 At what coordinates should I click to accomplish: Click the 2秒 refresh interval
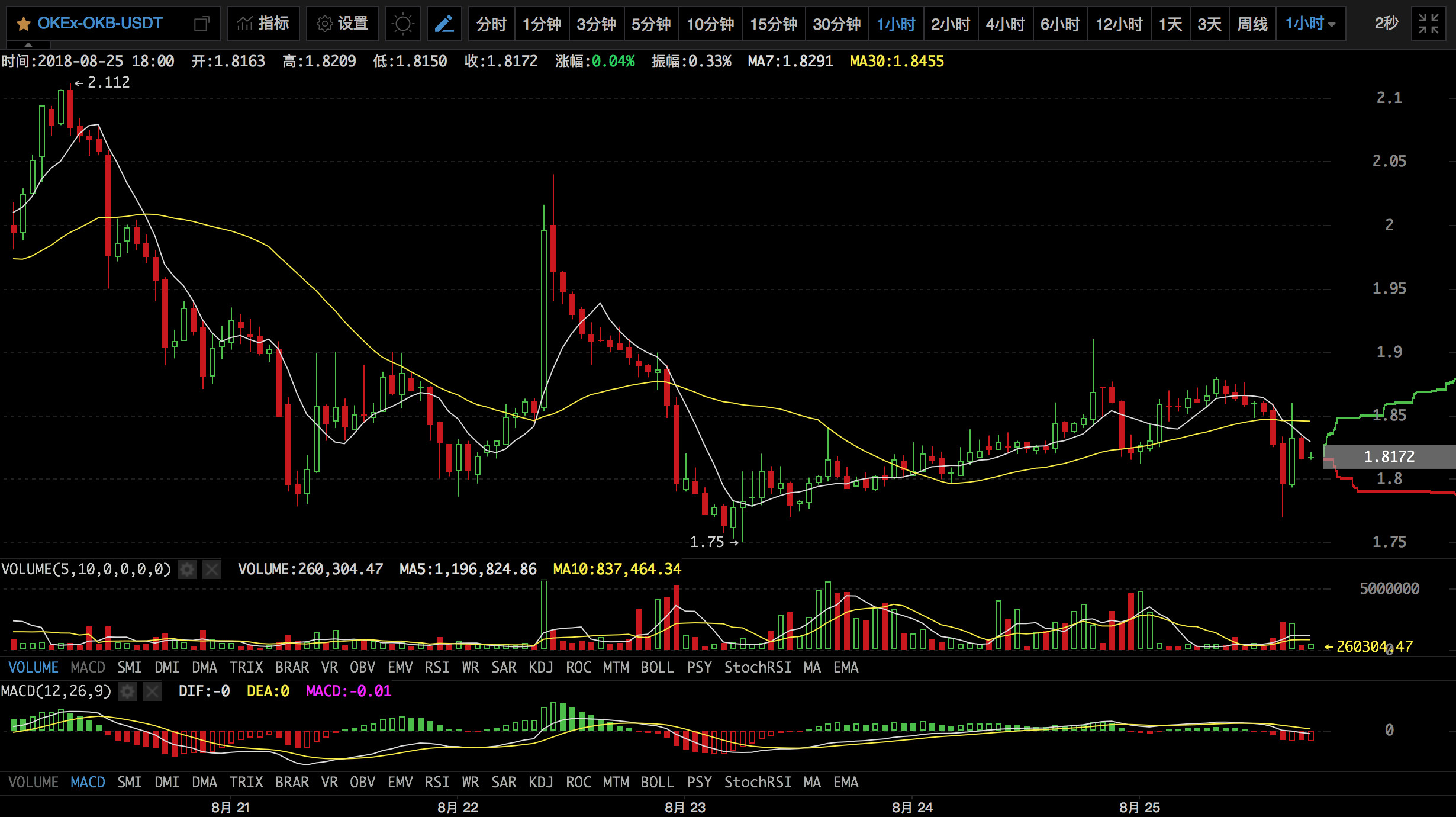pyautogui.click(x=1386, y=24)
